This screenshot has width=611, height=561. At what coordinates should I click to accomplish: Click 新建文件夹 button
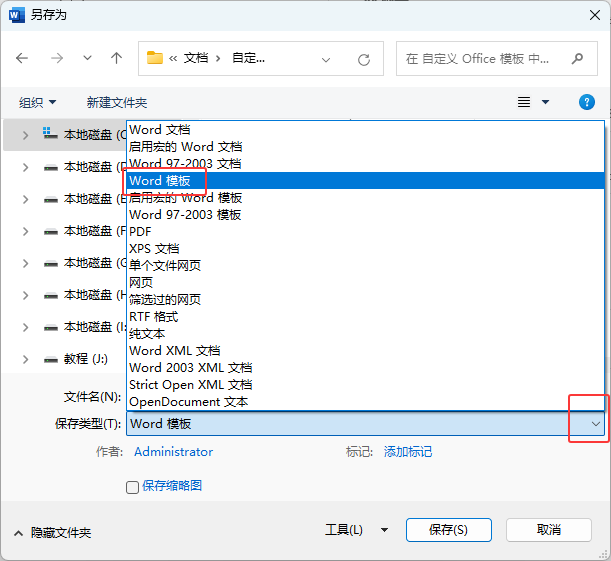(x=117, y=102)
